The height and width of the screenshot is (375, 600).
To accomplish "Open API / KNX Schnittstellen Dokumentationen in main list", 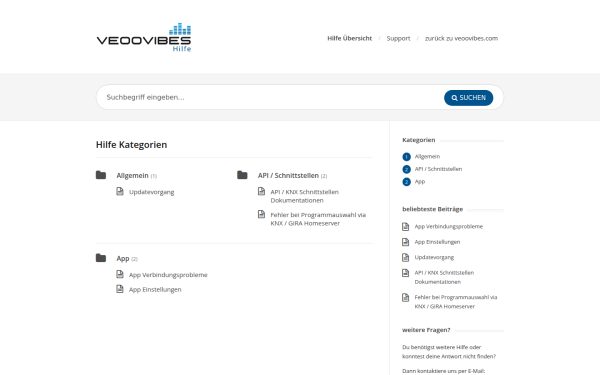I will pyautogui.click(x=305, y=196).
